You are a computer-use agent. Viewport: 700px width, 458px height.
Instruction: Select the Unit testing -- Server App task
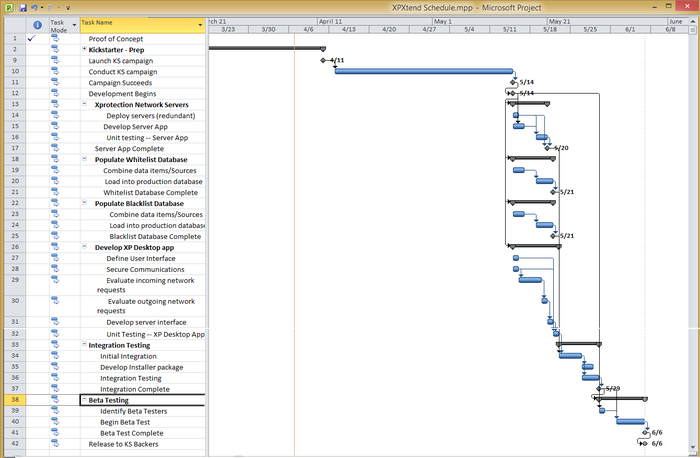pos(147,137)
